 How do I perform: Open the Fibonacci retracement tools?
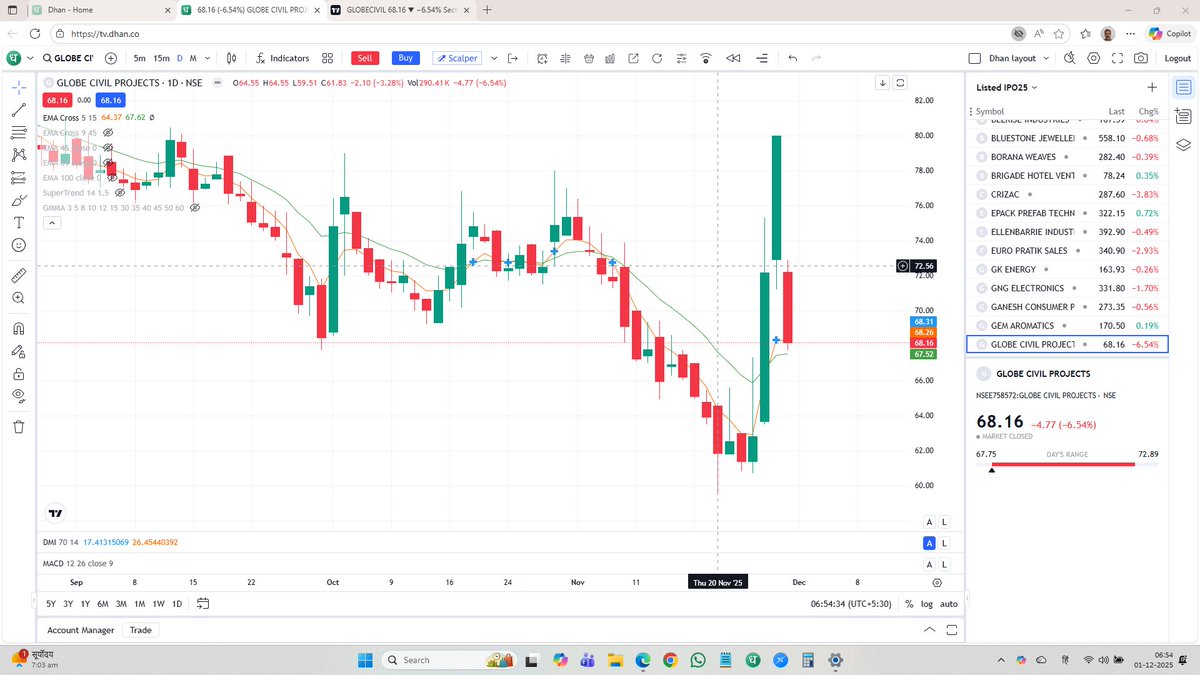(18, 132)
